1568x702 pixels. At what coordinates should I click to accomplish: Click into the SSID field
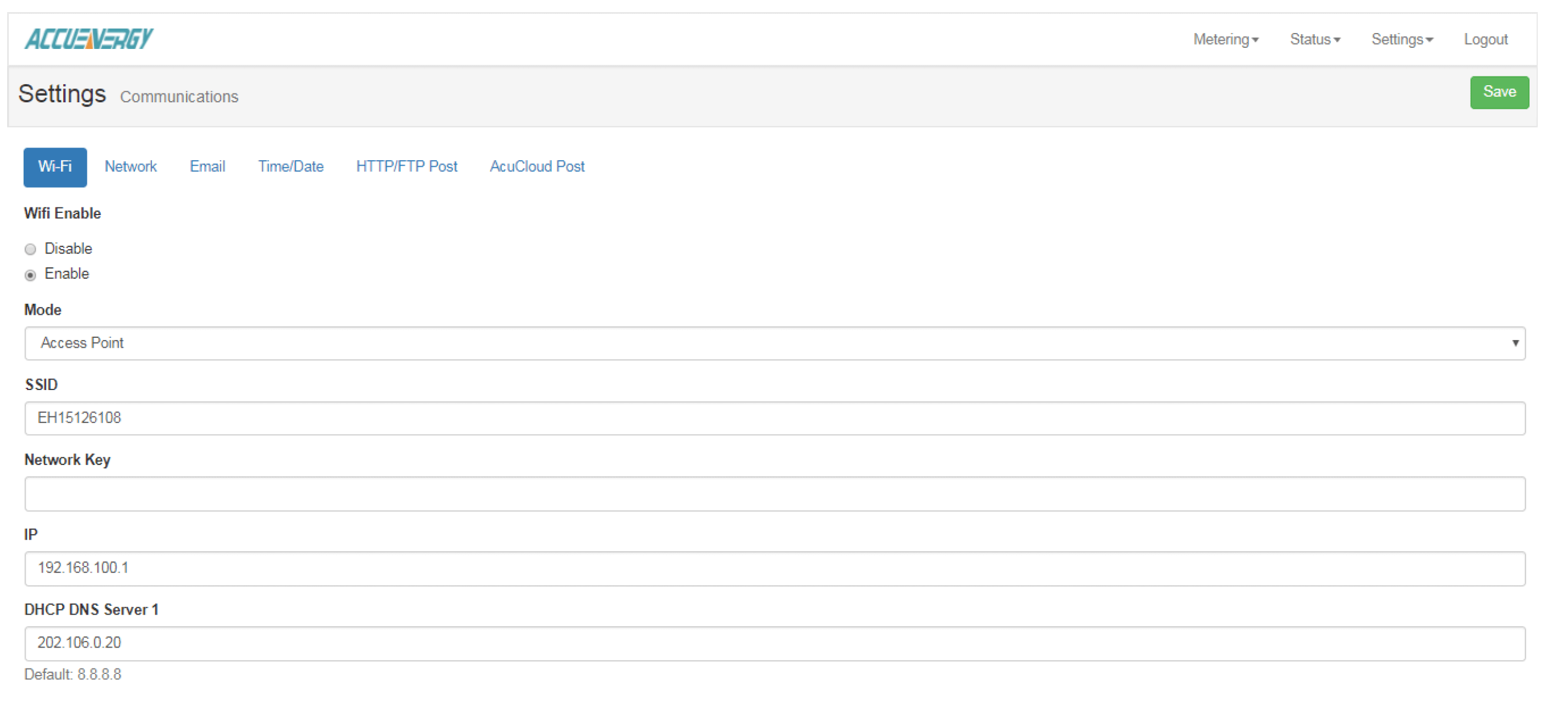point(774,418)
